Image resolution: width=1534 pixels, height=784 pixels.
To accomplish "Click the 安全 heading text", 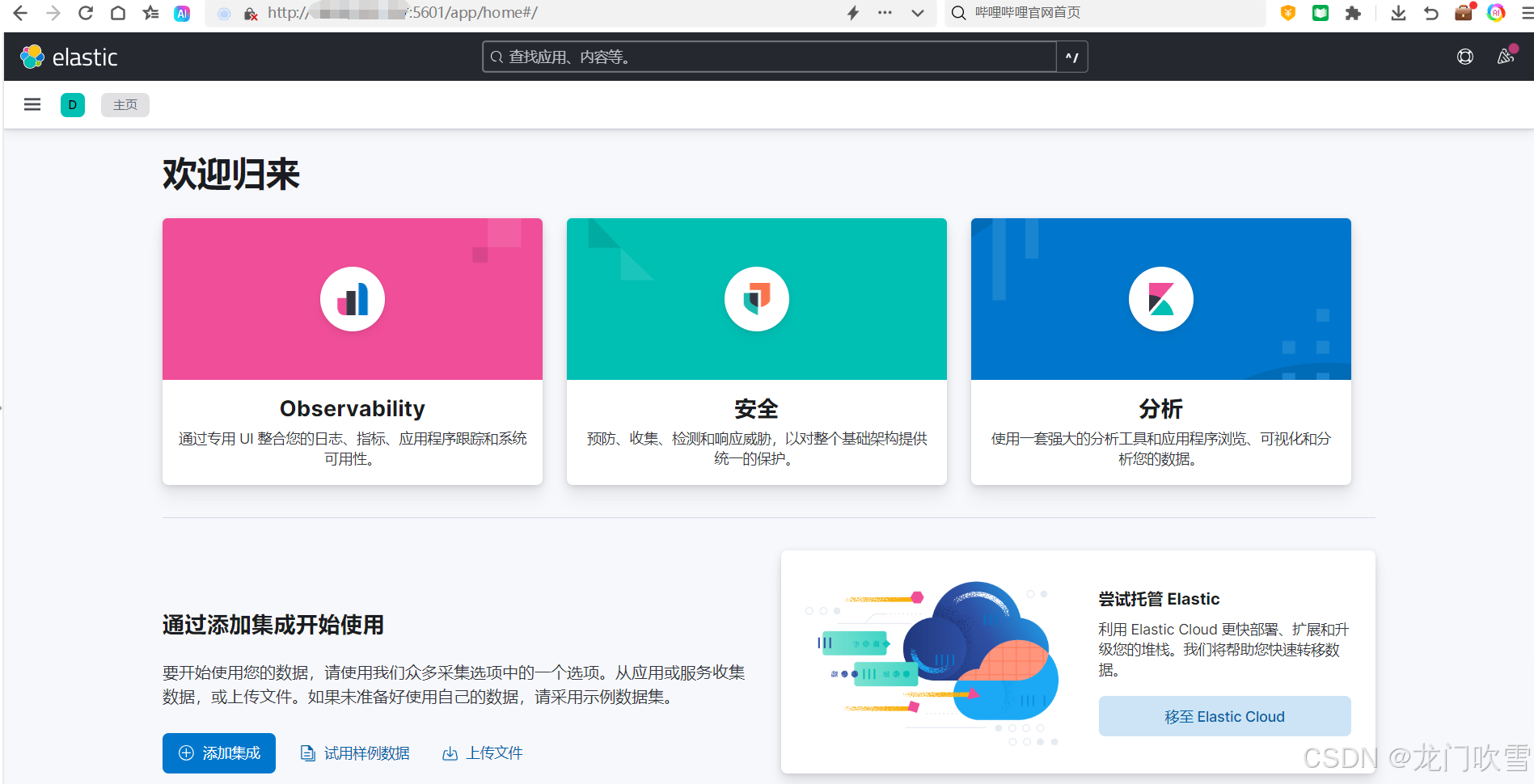I will tap(757, 409).
